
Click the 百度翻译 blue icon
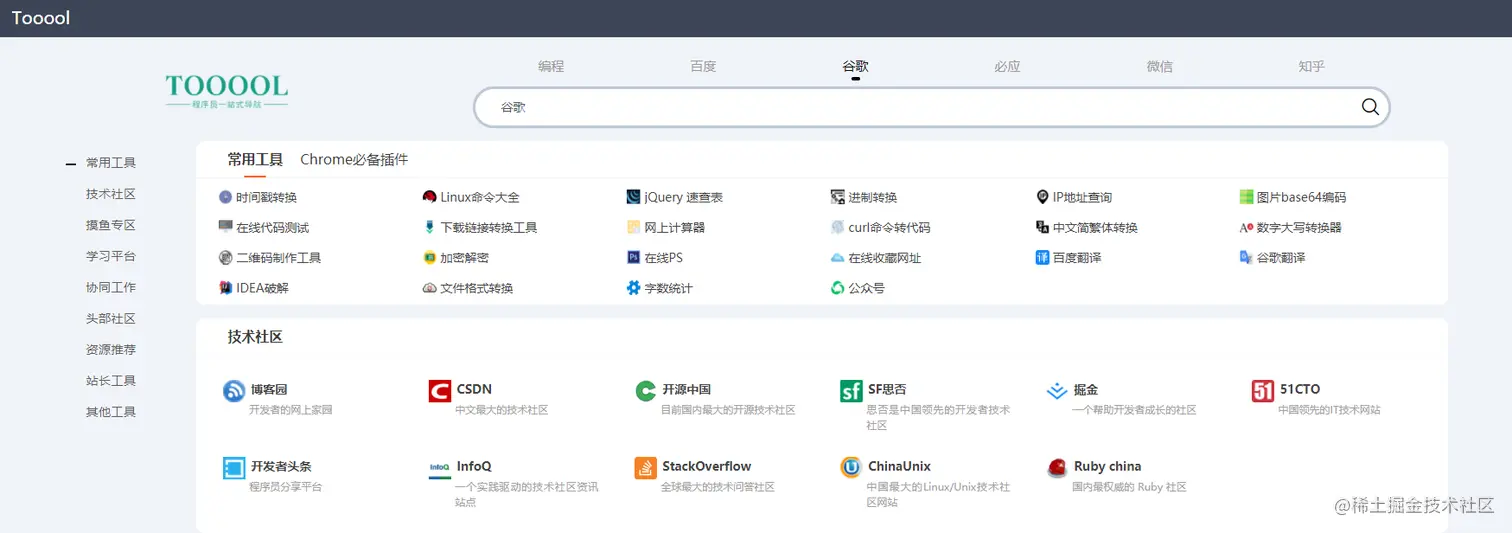tap(1043, 257)
